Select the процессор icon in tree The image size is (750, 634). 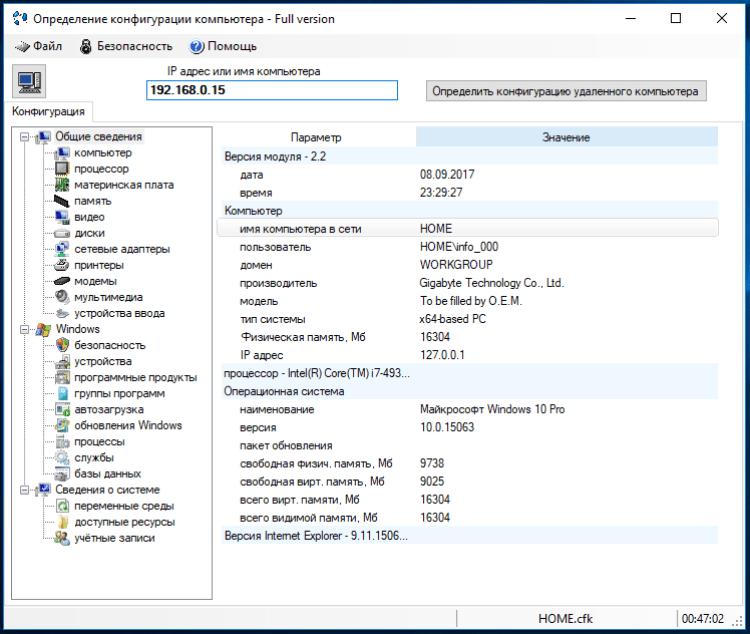point(61,169)
